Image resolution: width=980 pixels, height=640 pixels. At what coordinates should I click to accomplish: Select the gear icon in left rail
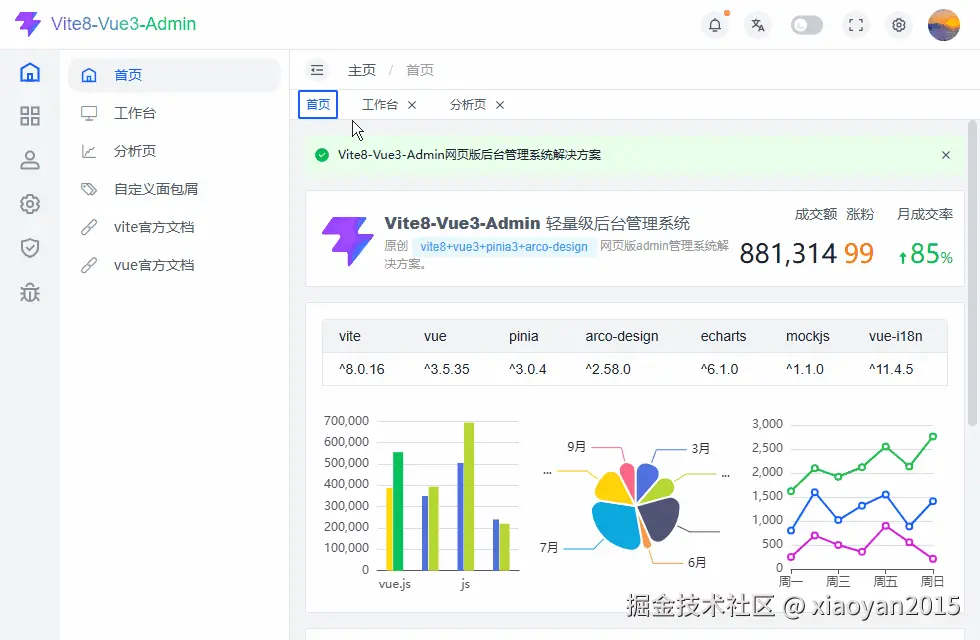point(30,204)
